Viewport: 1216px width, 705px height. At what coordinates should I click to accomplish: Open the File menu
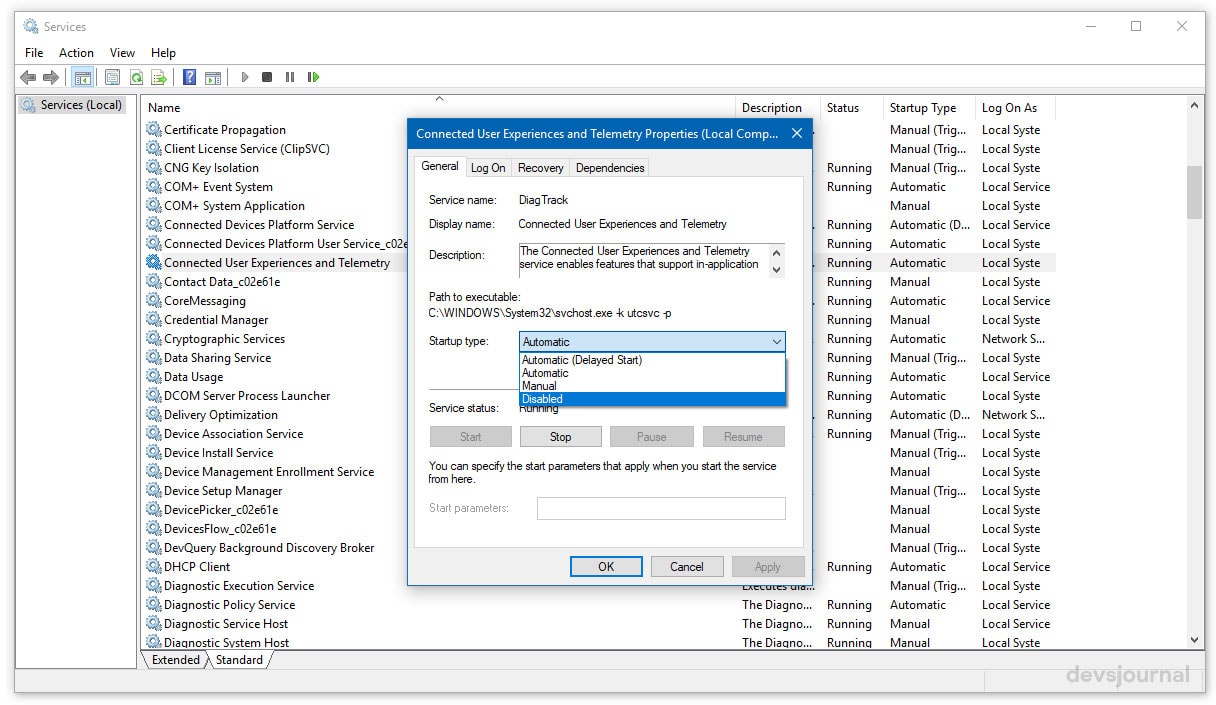point(34,53)
